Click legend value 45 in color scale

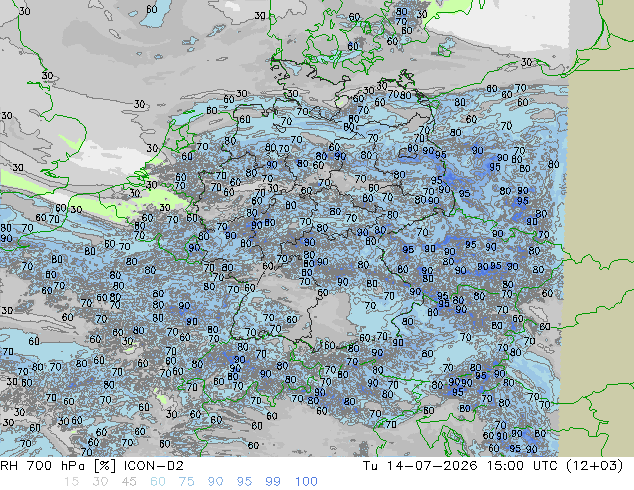coord(129,482)
